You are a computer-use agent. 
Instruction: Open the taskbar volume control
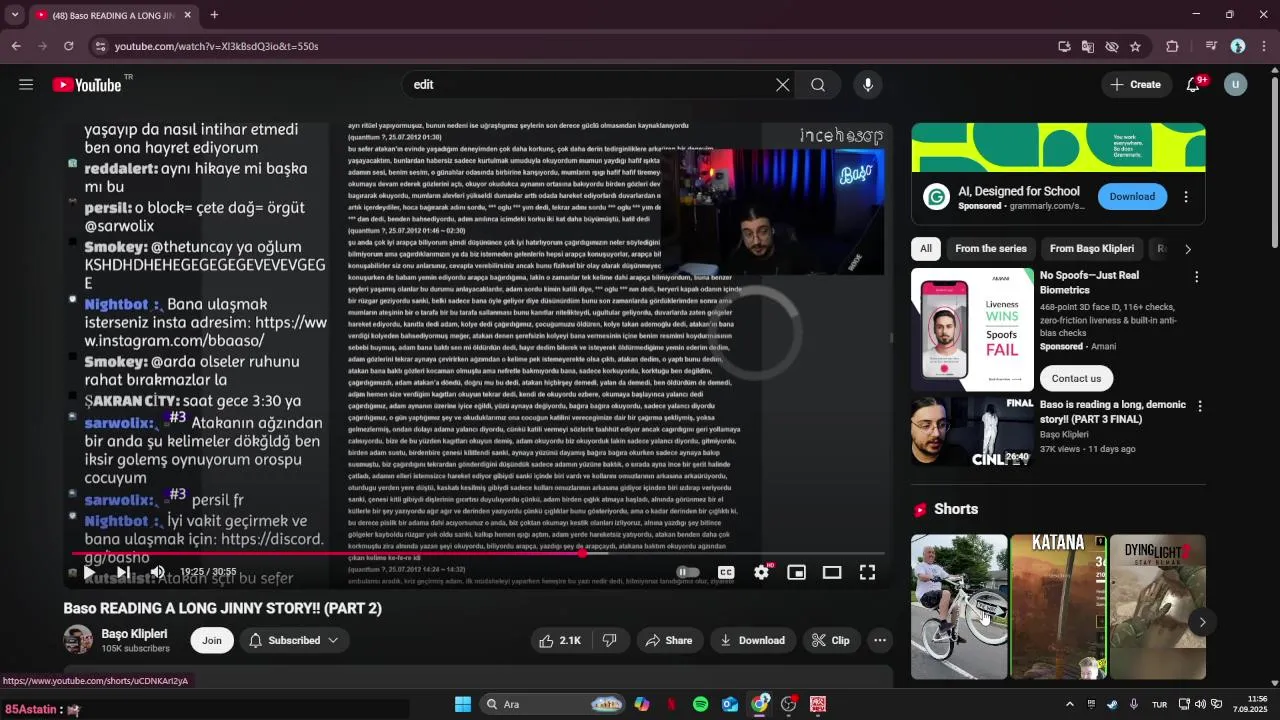tap(1200, 704)
